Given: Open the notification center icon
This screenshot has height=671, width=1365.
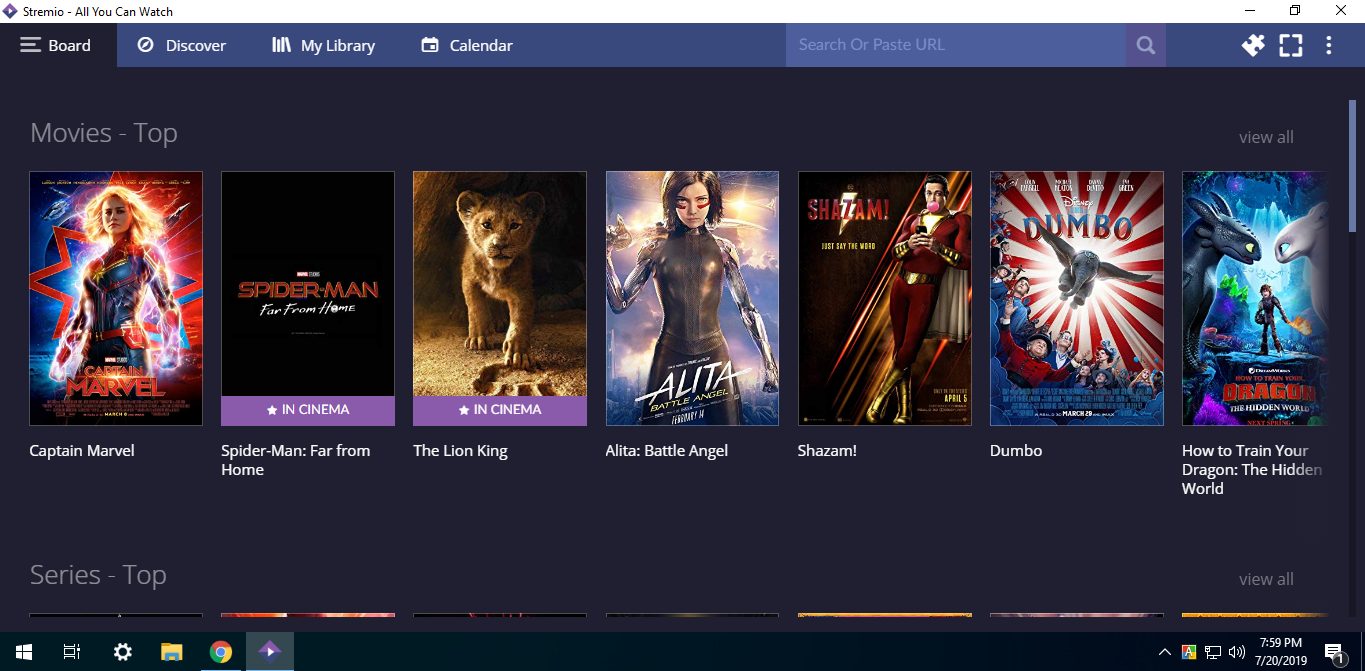Looking at the screenshot, I should [x=1335, y=652].
